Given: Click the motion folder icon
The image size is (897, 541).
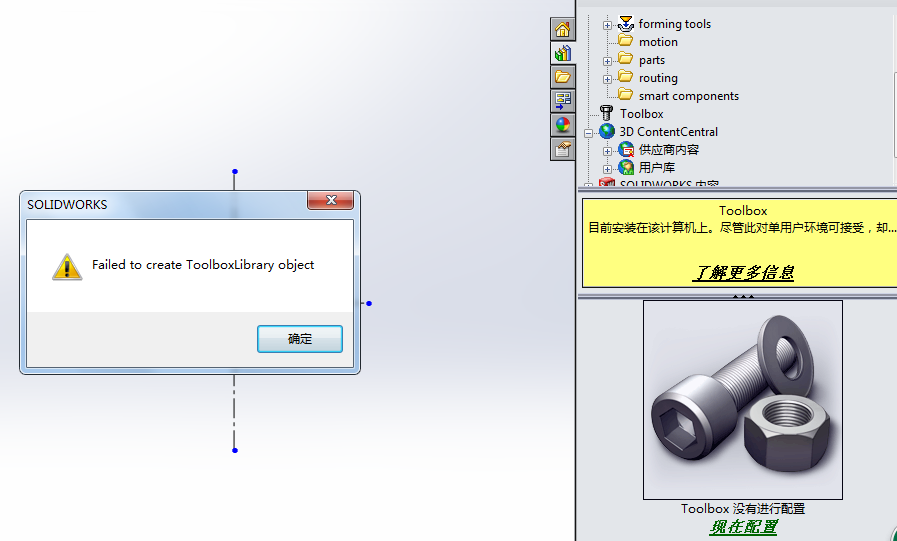Looking at the screenshot, I should [x=626, y=41].
